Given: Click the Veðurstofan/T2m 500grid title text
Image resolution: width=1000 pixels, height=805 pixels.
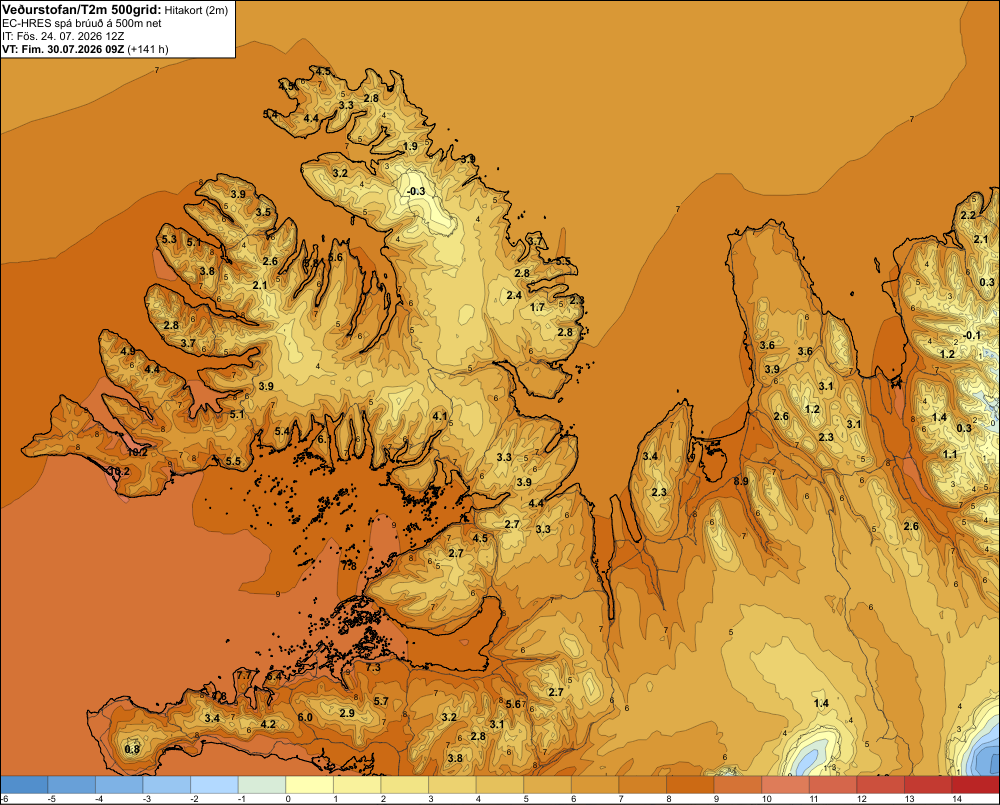Looking at the screenshot, I should [x=82, y=10].
